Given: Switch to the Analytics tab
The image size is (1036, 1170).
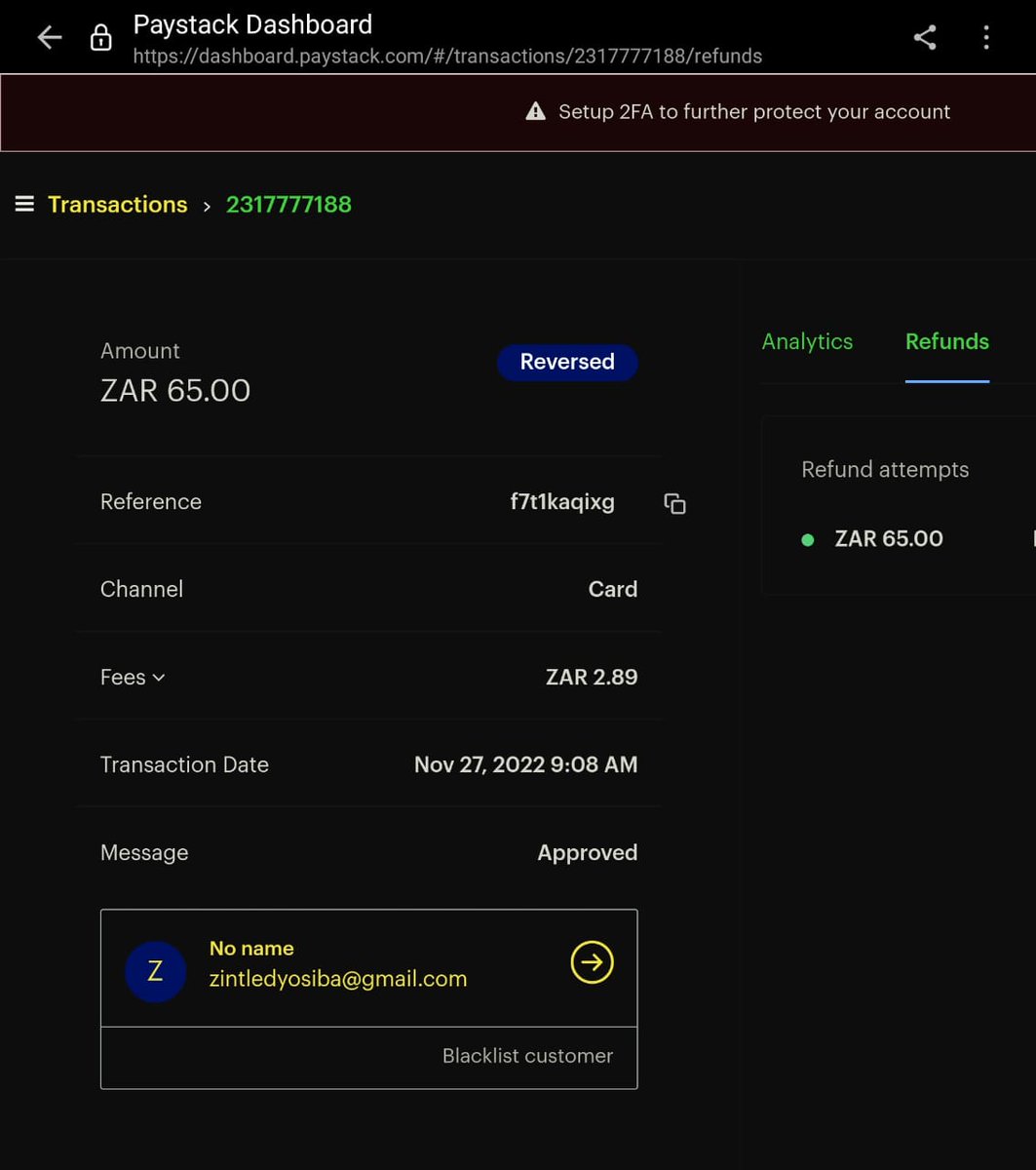Looking at the screenshot, I should click(x=807, y=341).
